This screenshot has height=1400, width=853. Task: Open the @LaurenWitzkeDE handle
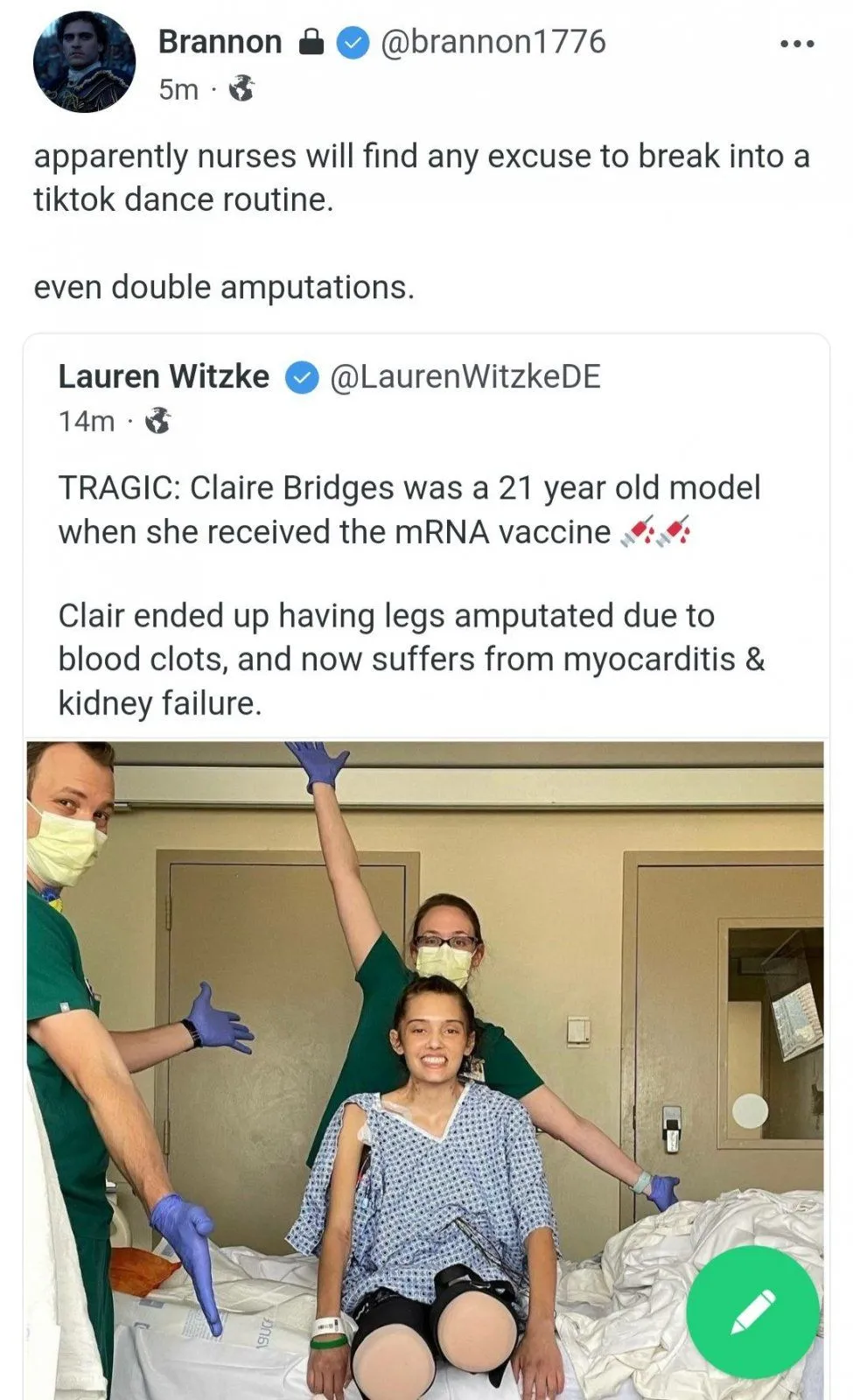465,376
